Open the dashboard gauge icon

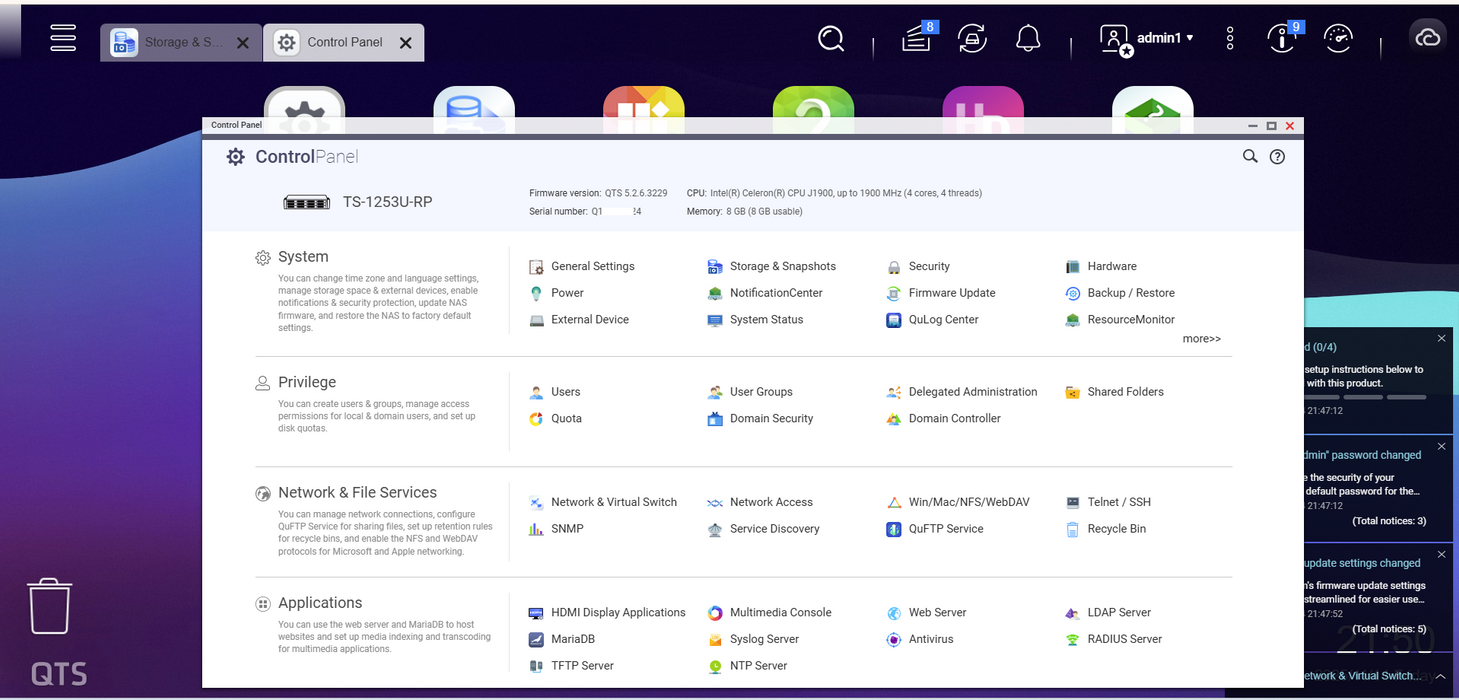pos(1338,38)
